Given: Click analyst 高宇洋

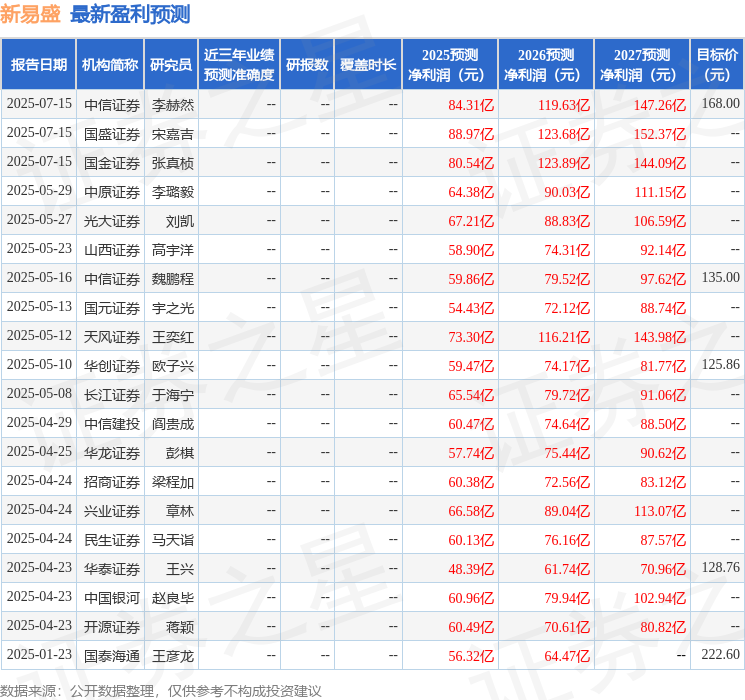Looking at the screenshot, I should [x=173, y=250].
